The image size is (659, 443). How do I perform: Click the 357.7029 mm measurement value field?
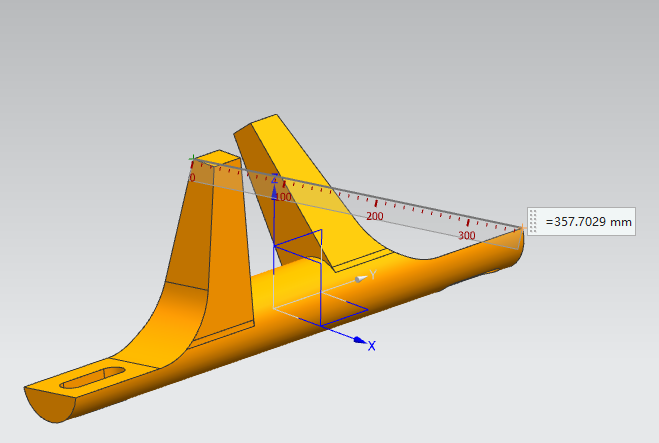click(x=588, y=221)
